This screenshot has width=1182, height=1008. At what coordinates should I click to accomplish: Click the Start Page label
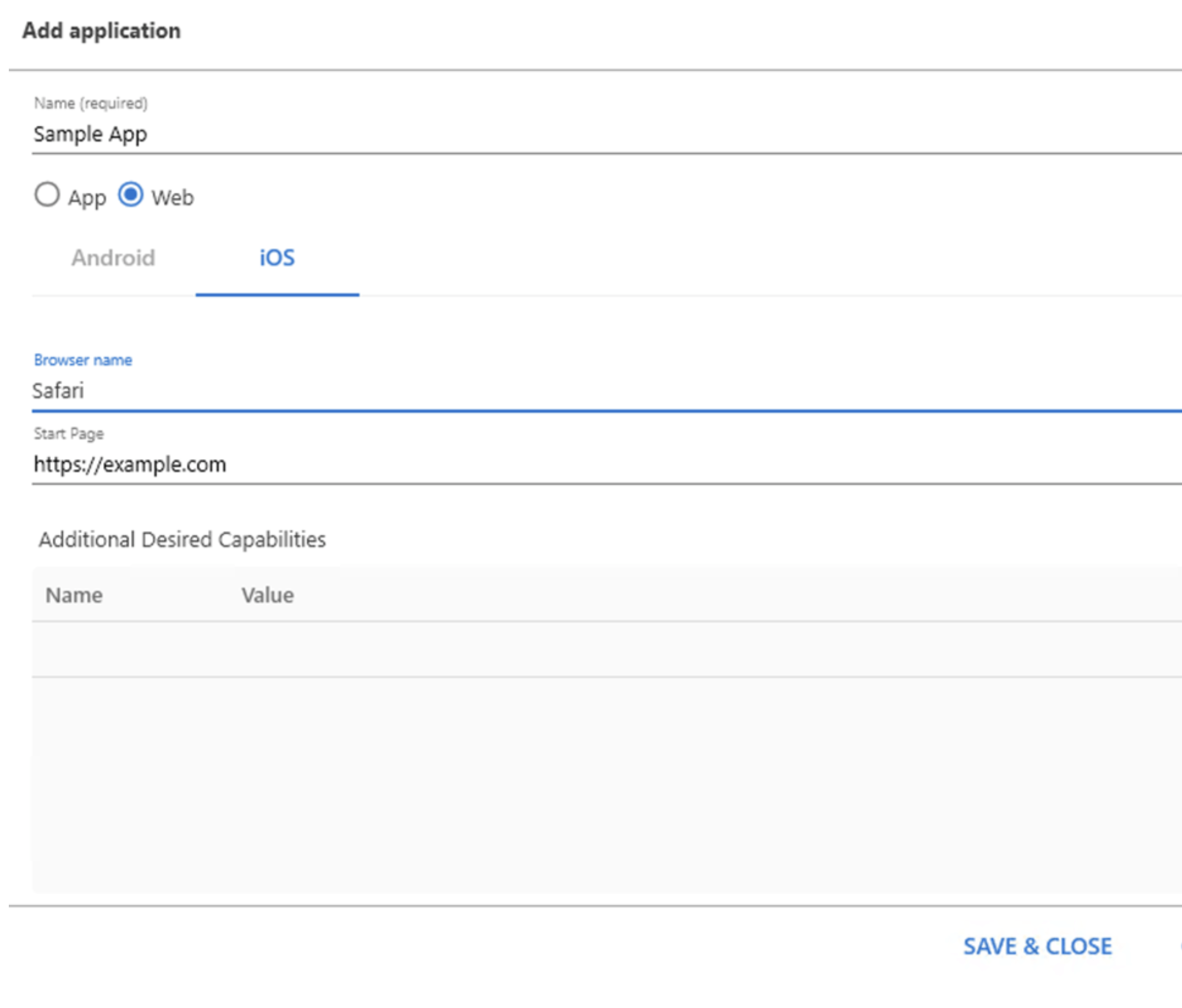(68, 433)
